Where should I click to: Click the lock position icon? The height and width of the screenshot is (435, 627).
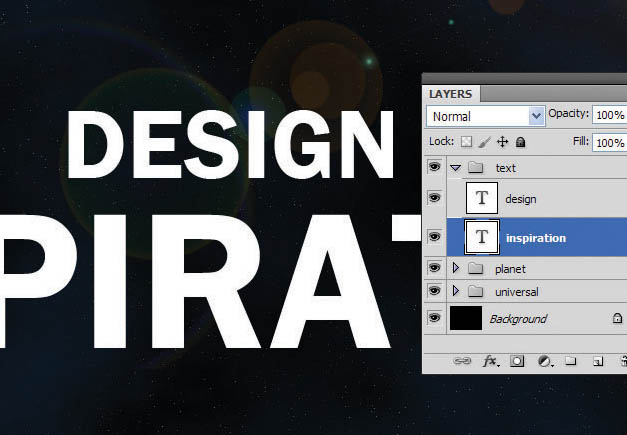pyautogui.click(x=502, y=142)
